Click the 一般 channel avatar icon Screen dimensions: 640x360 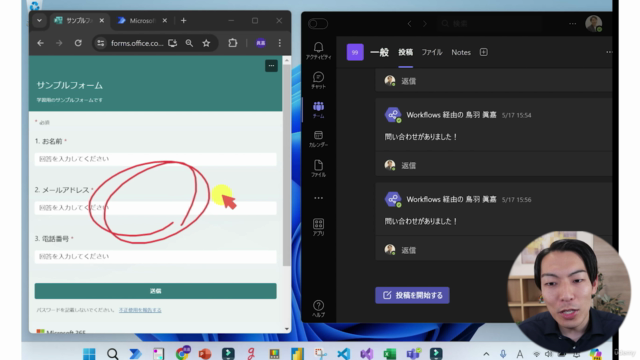pyautogui.click(x=355, y=52)
